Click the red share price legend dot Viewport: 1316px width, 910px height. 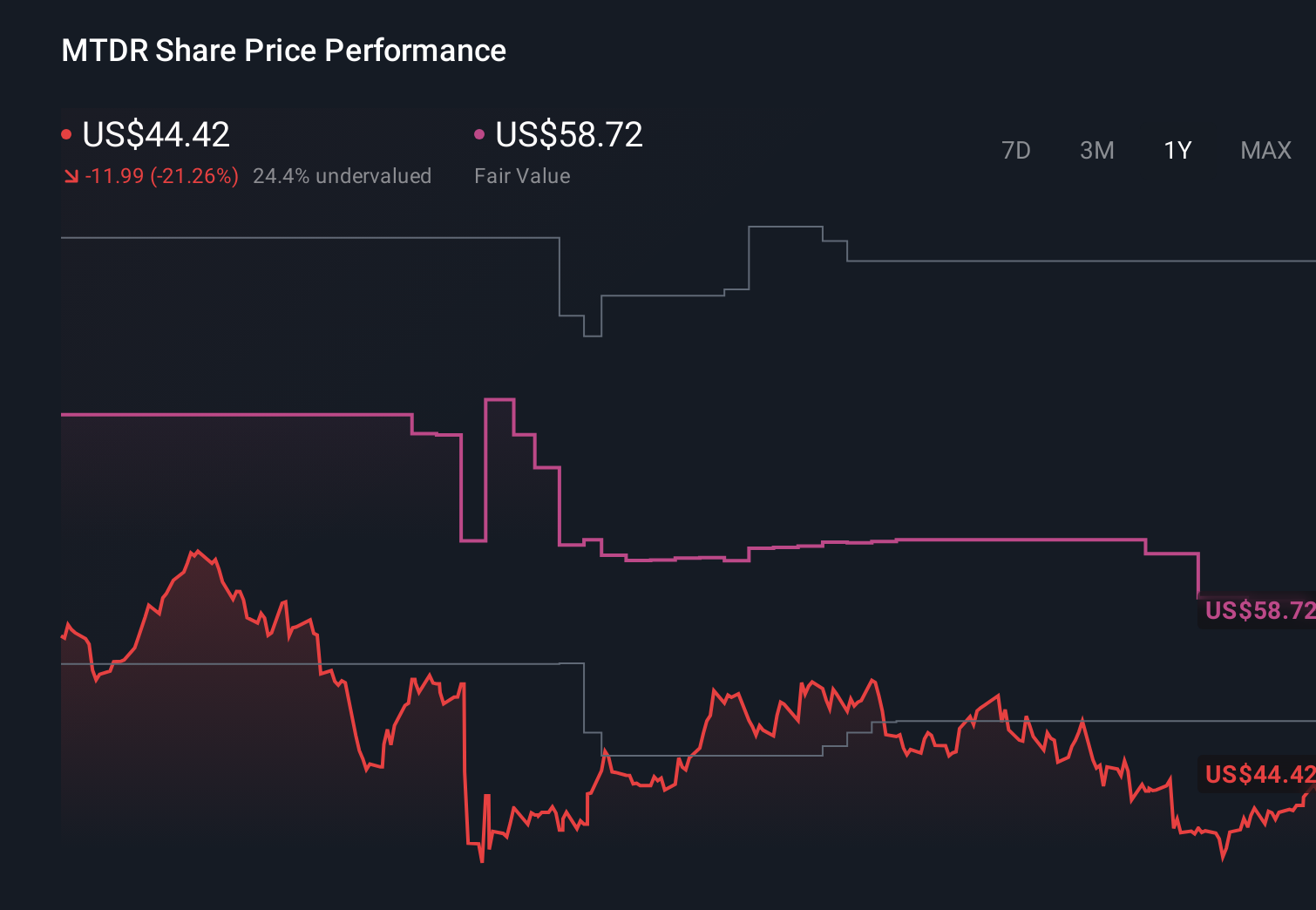click(66, 134)
